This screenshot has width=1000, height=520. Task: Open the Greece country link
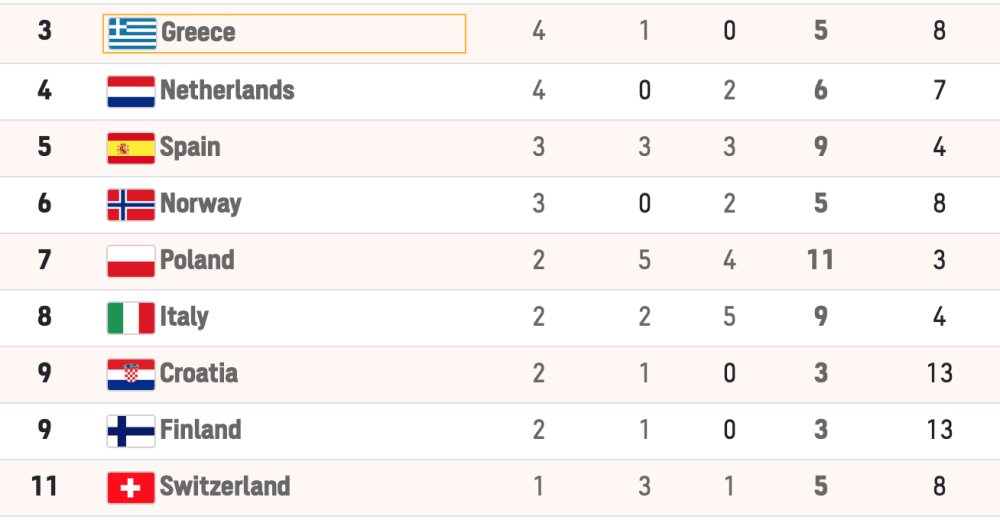click(198, 32)
